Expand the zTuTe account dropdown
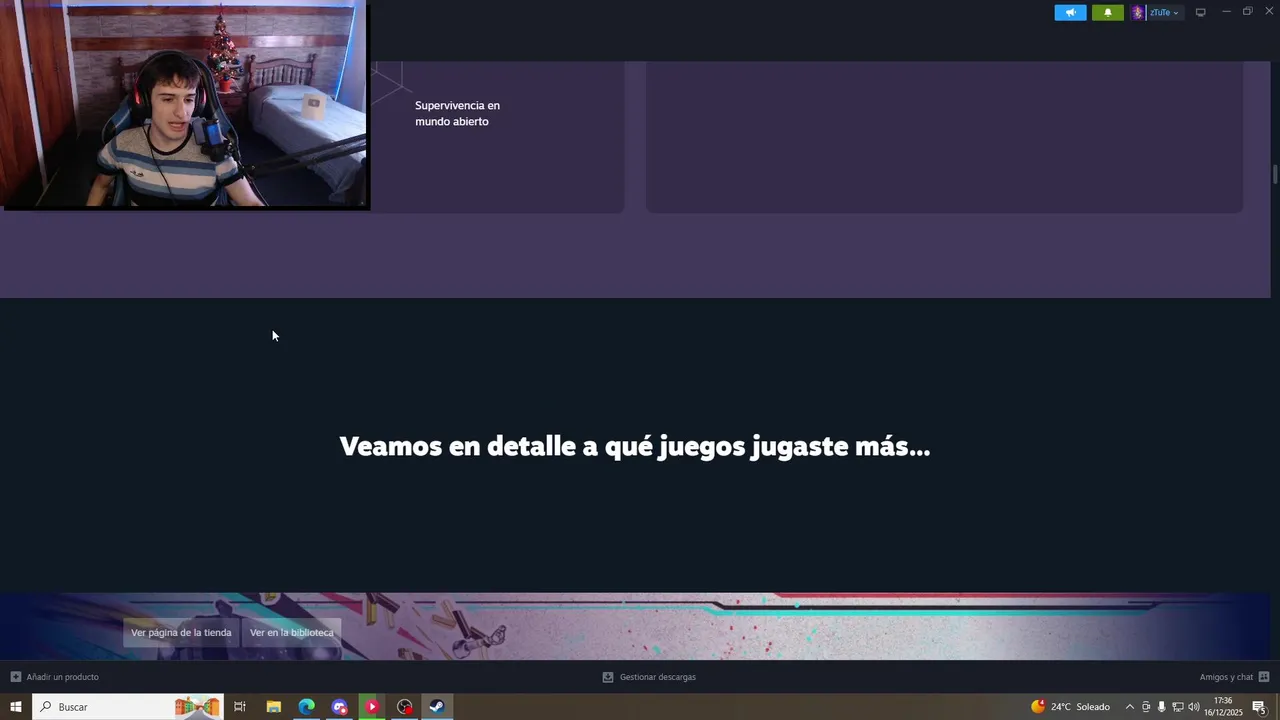The image size is (1280, 720). tap(1165, 13)
